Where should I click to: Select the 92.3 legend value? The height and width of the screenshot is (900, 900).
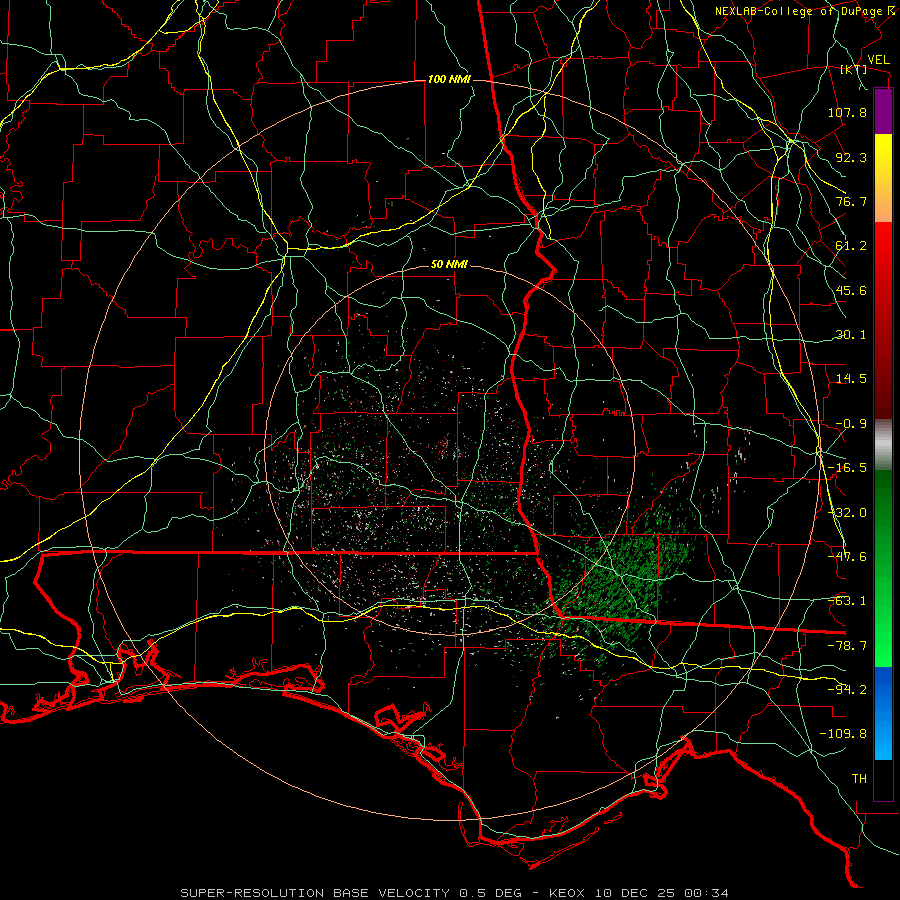(x=851, y=157)
